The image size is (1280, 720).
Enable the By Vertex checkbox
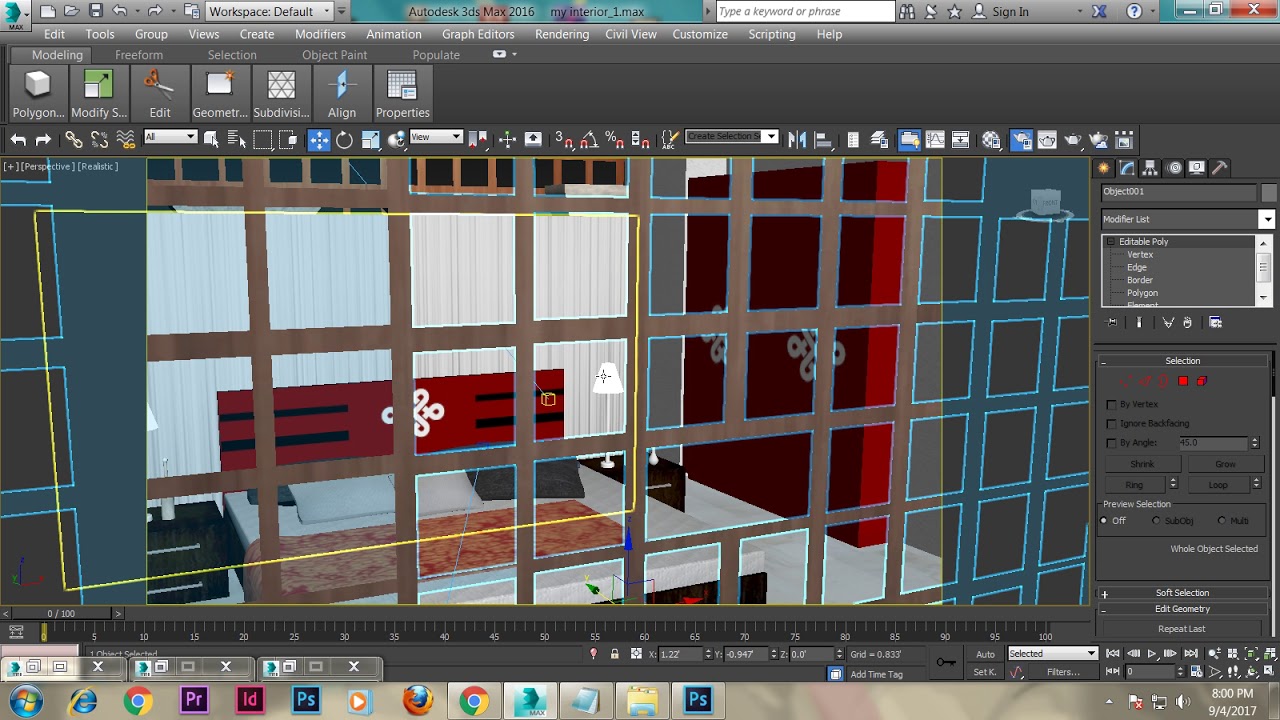tap(1111, 404)
